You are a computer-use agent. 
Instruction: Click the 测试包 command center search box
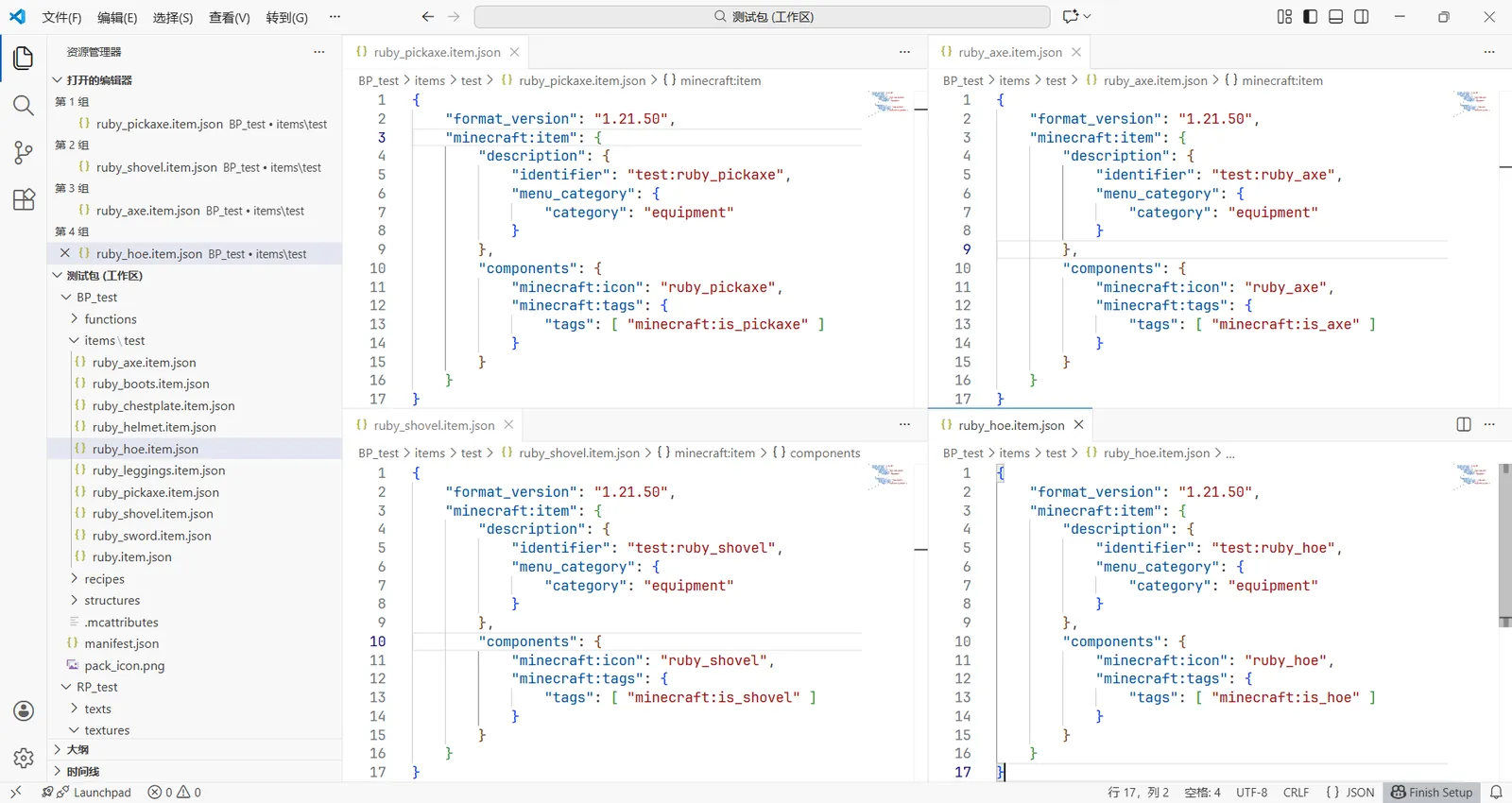coord(762,17)
